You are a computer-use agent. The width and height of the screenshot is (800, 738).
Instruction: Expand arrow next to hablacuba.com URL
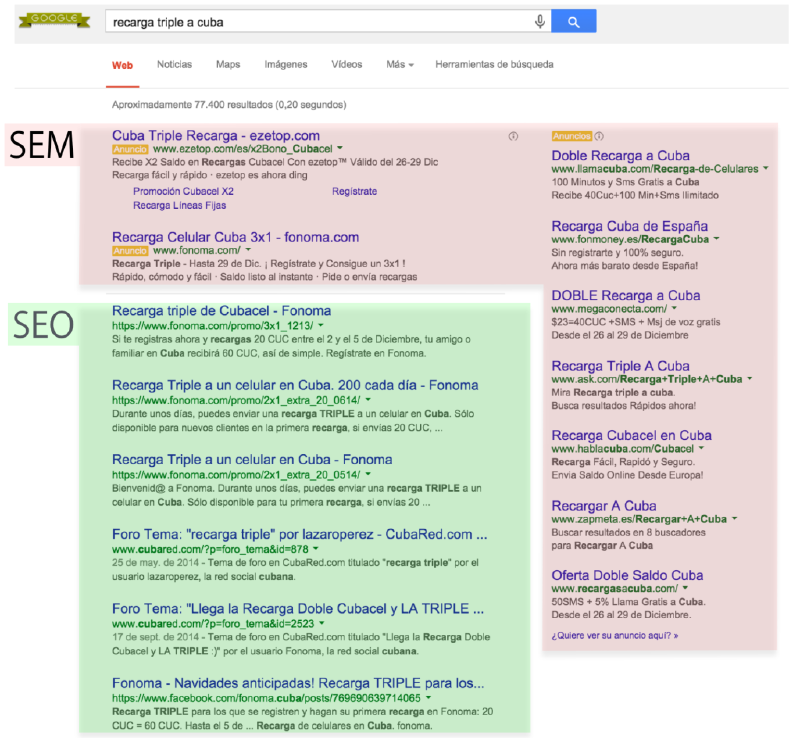(x=702, y=448)
